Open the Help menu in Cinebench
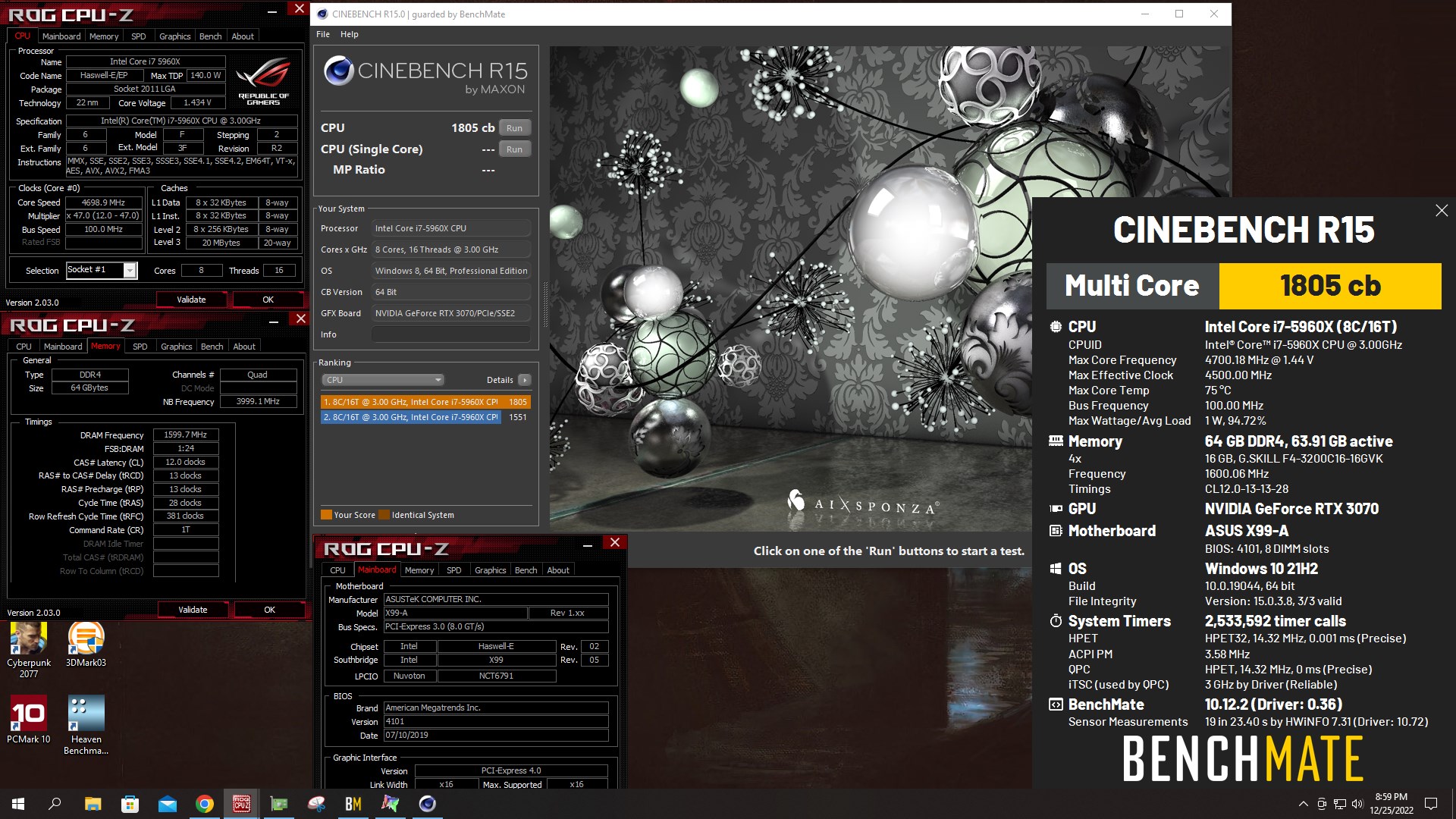 [349, 34]
